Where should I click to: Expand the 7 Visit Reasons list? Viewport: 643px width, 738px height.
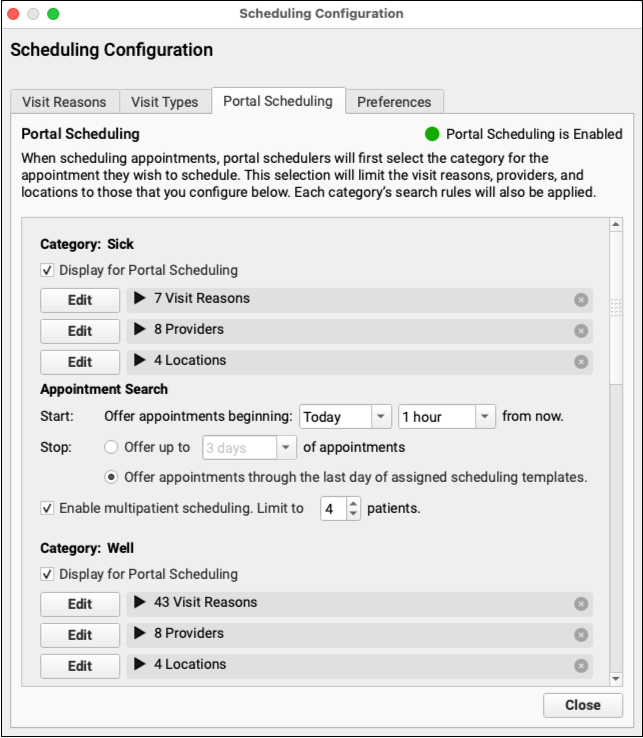(140, 299)
